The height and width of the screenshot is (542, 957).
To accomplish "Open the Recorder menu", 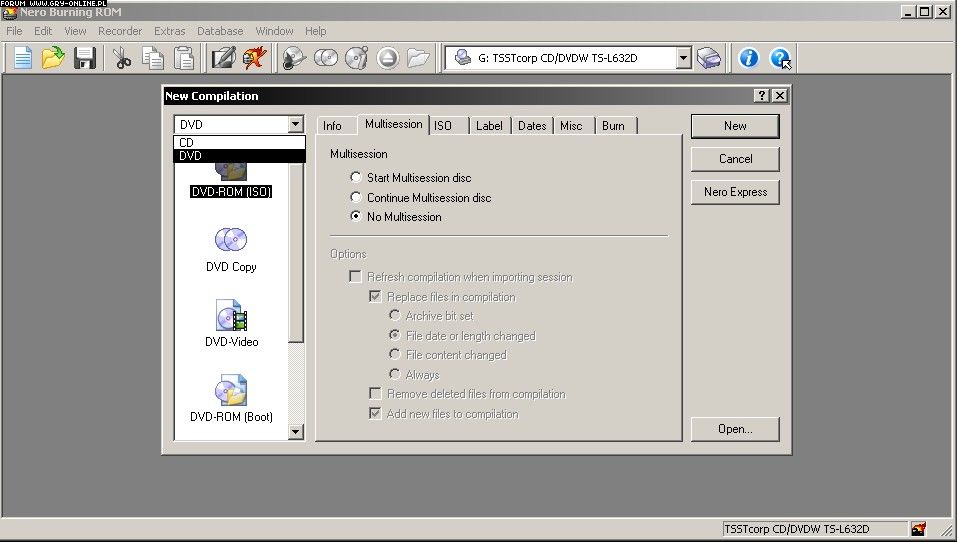I will point(120,31).
